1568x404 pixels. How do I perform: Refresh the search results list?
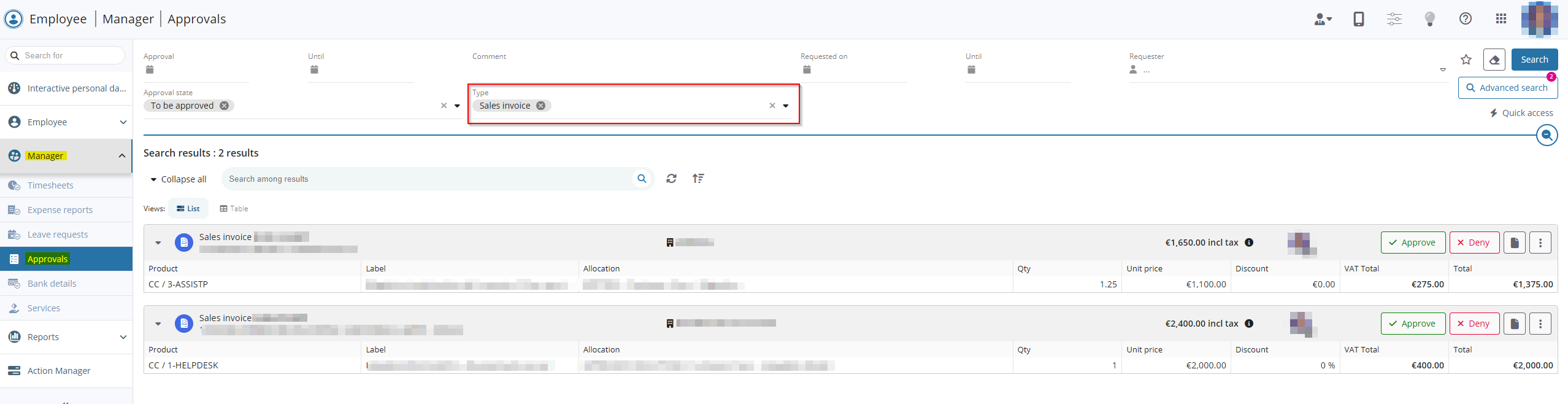pyautogui.click(x=671, y=179)
